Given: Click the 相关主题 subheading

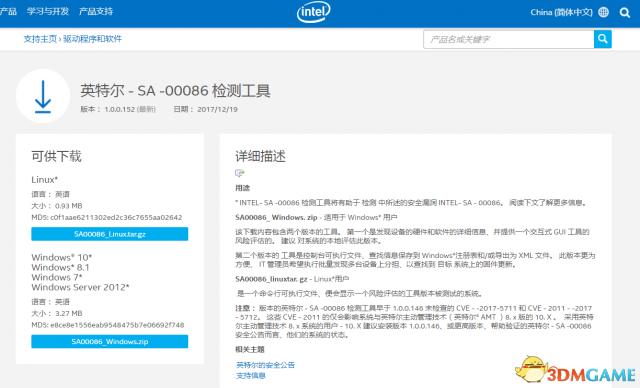Looking at the screenshot, I should 250,350.
